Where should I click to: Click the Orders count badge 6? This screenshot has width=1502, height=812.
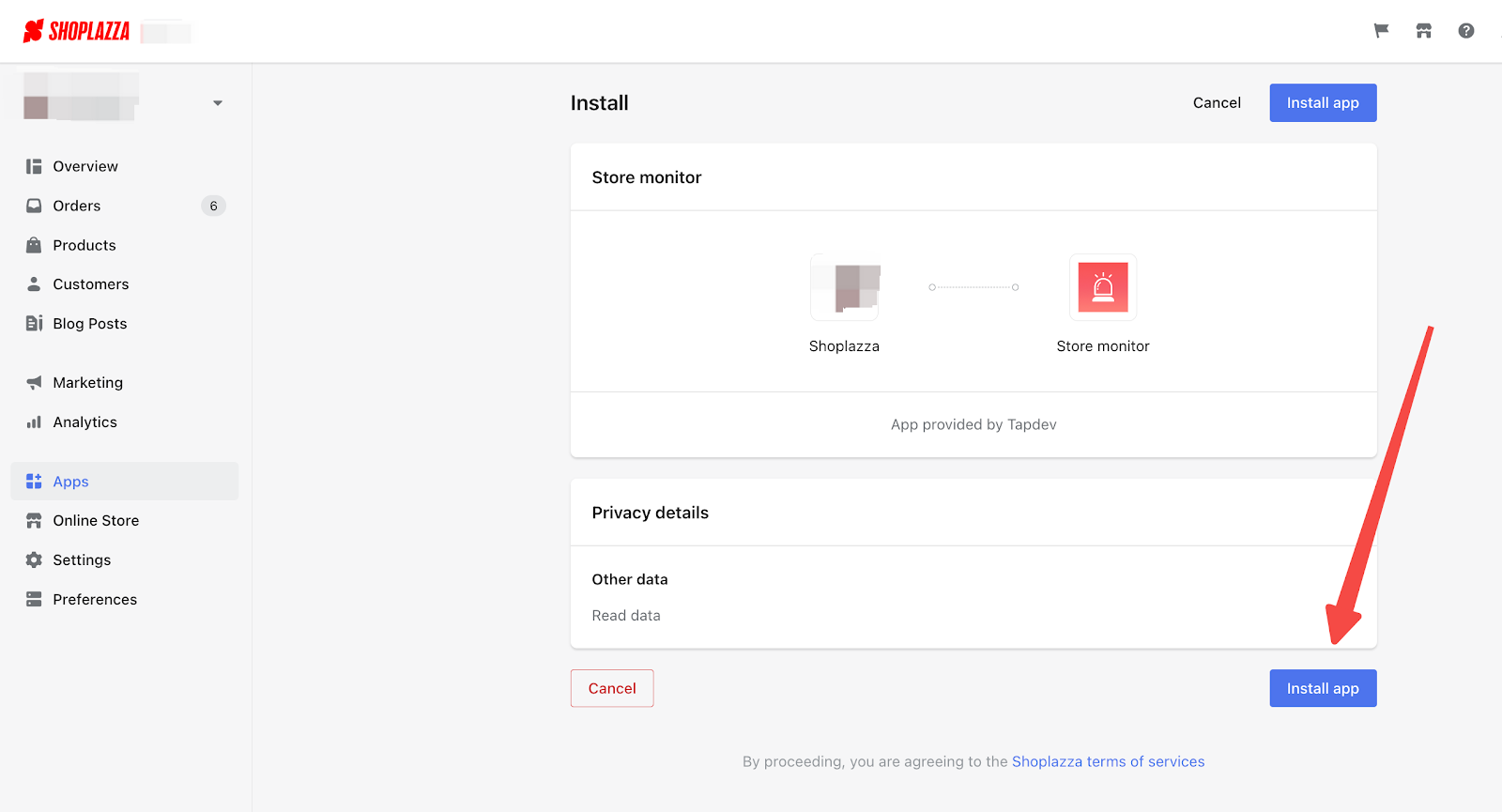[x=213, y=206]
